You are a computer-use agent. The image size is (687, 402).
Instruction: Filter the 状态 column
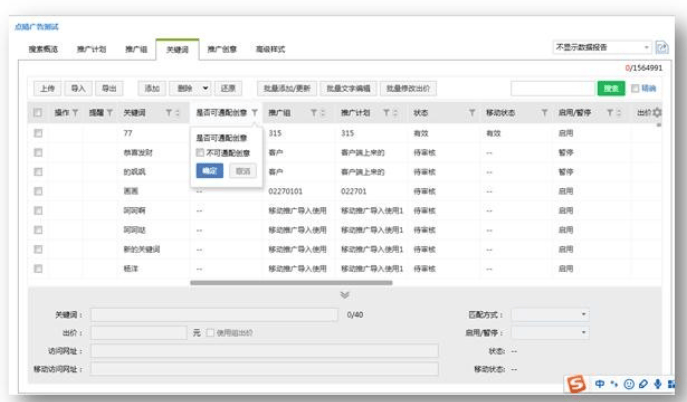coord(472,113)
